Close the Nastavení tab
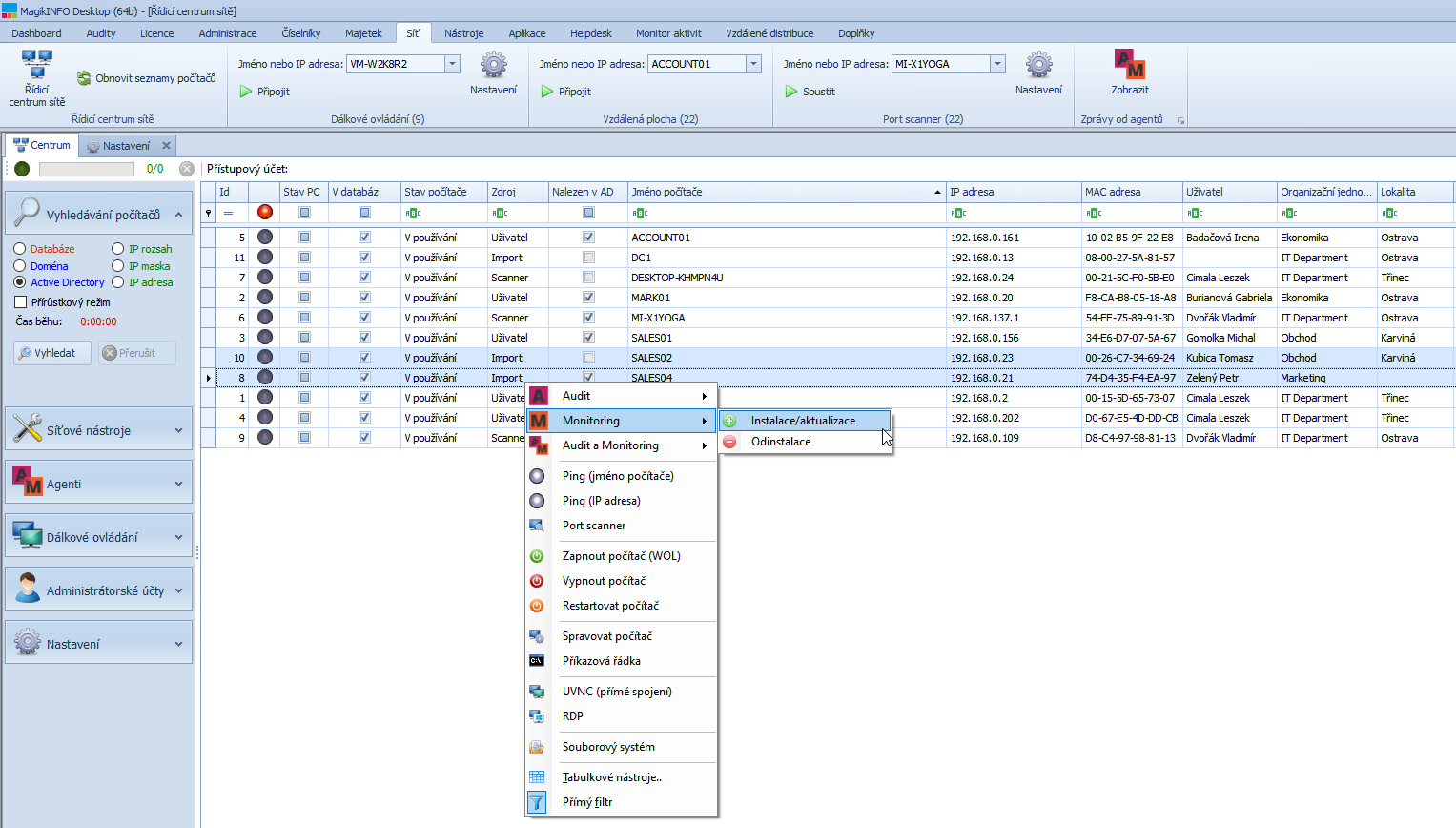 tap(166, 146)
